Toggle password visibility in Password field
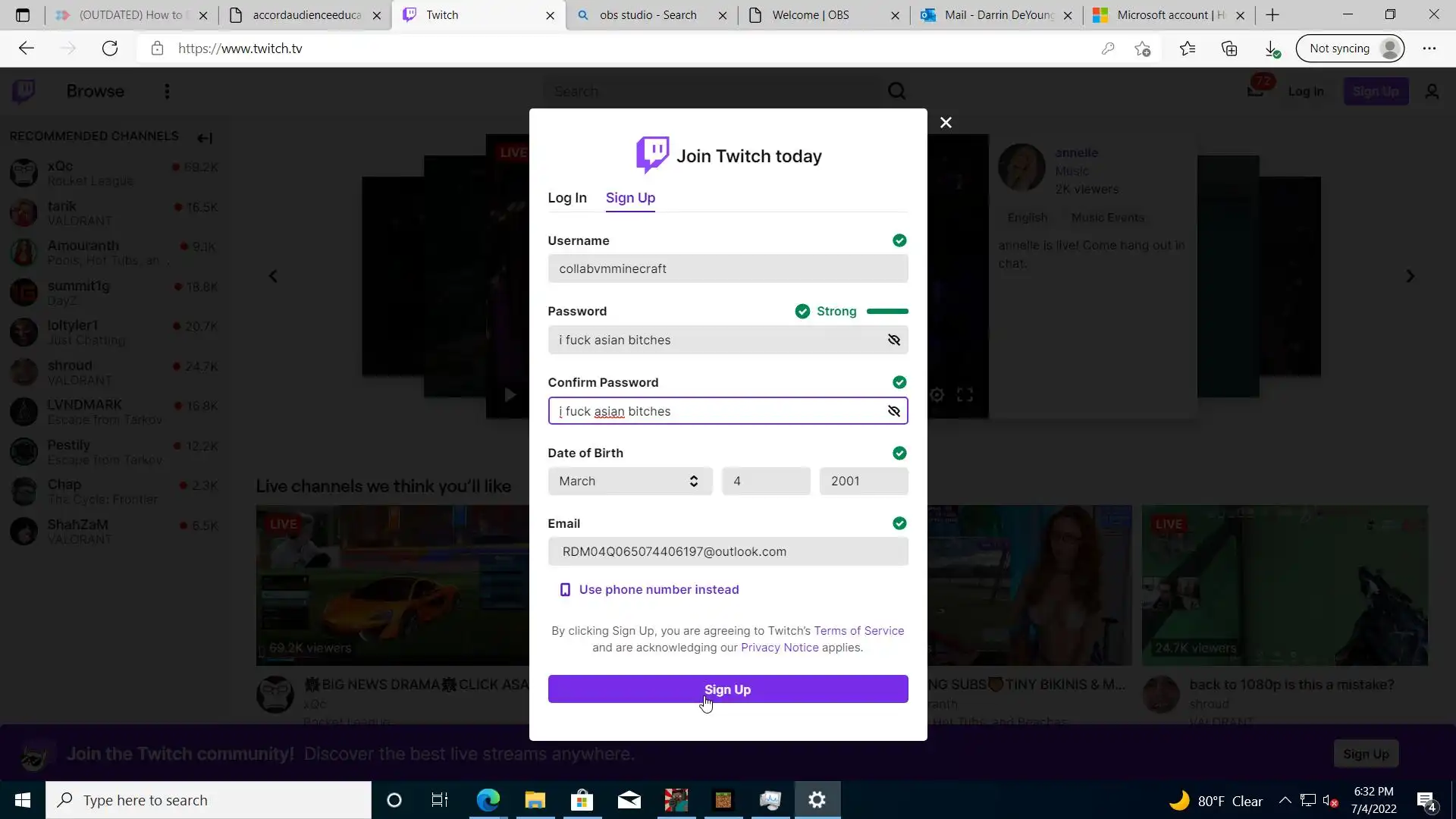Image resolution: width=1456 pixels, height=819 pixels. 894,340
